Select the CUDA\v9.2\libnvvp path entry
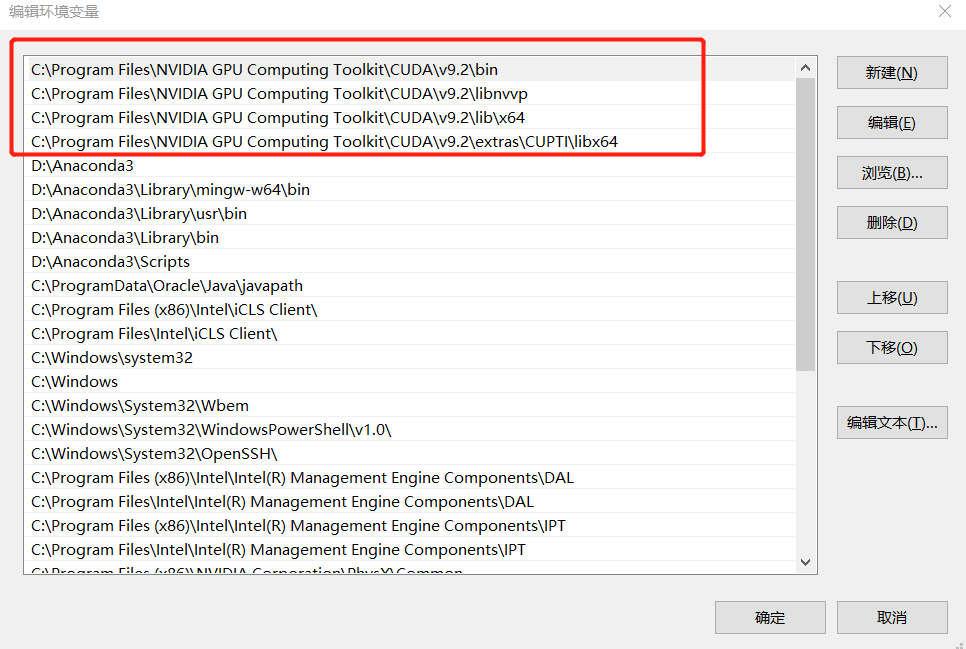 click(410, 94)
